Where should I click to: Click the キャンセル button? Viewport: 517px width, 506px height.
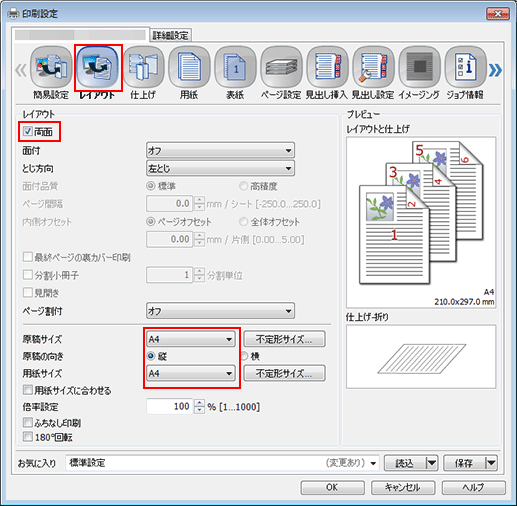[403, 487]
